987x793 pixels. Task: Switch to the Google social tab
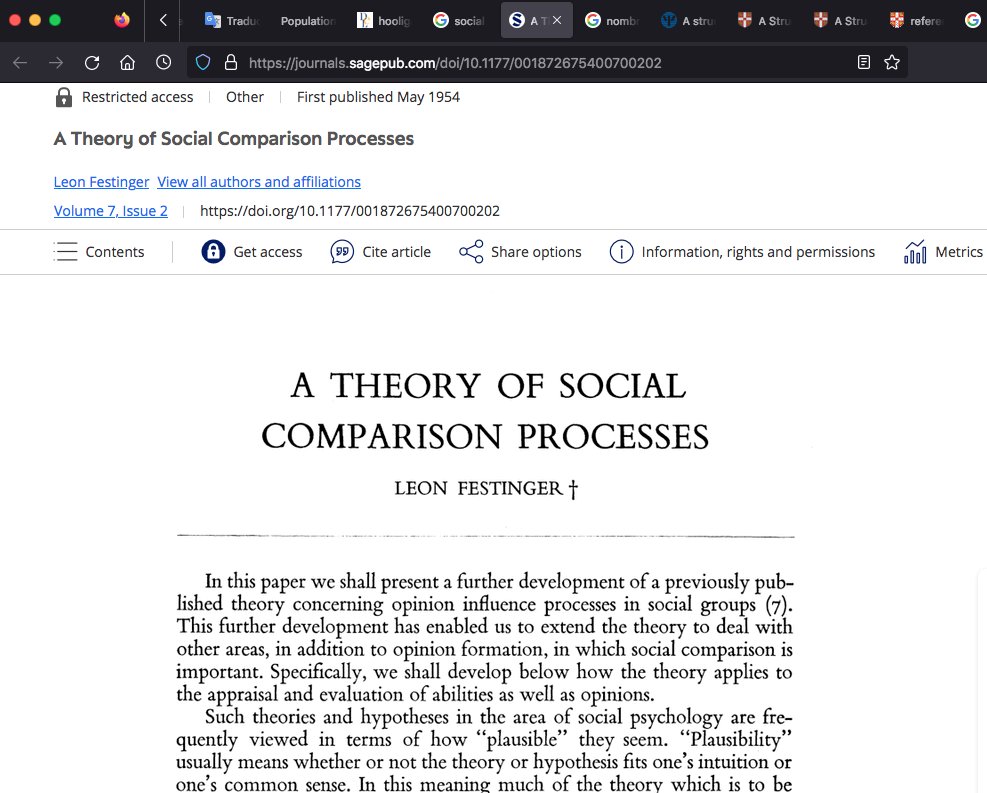(x=460, y=21)
